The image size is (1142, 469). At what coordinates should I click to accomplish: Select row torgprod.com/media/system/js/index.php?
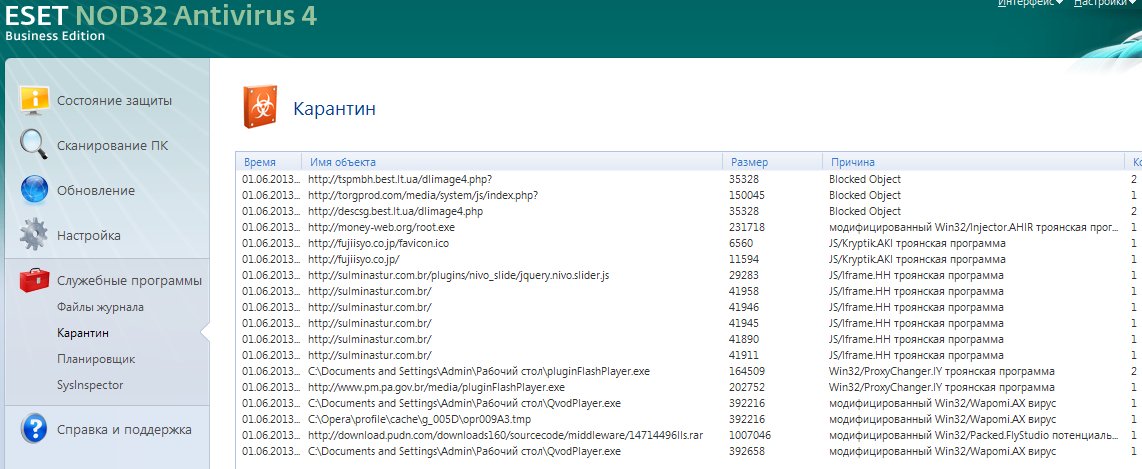[x=689, y=195]
